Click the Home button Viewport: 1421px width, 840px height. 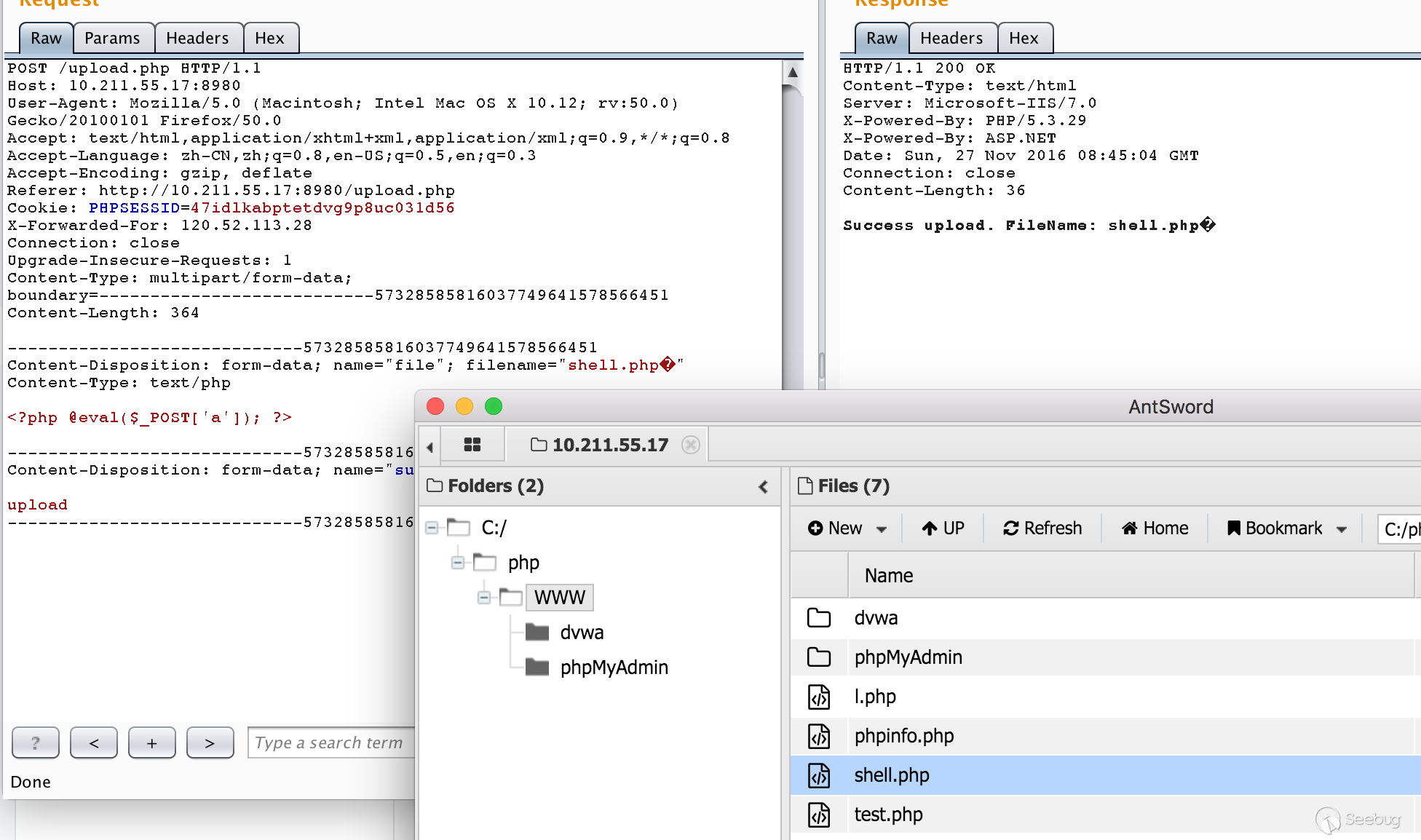coord(1155,528)
